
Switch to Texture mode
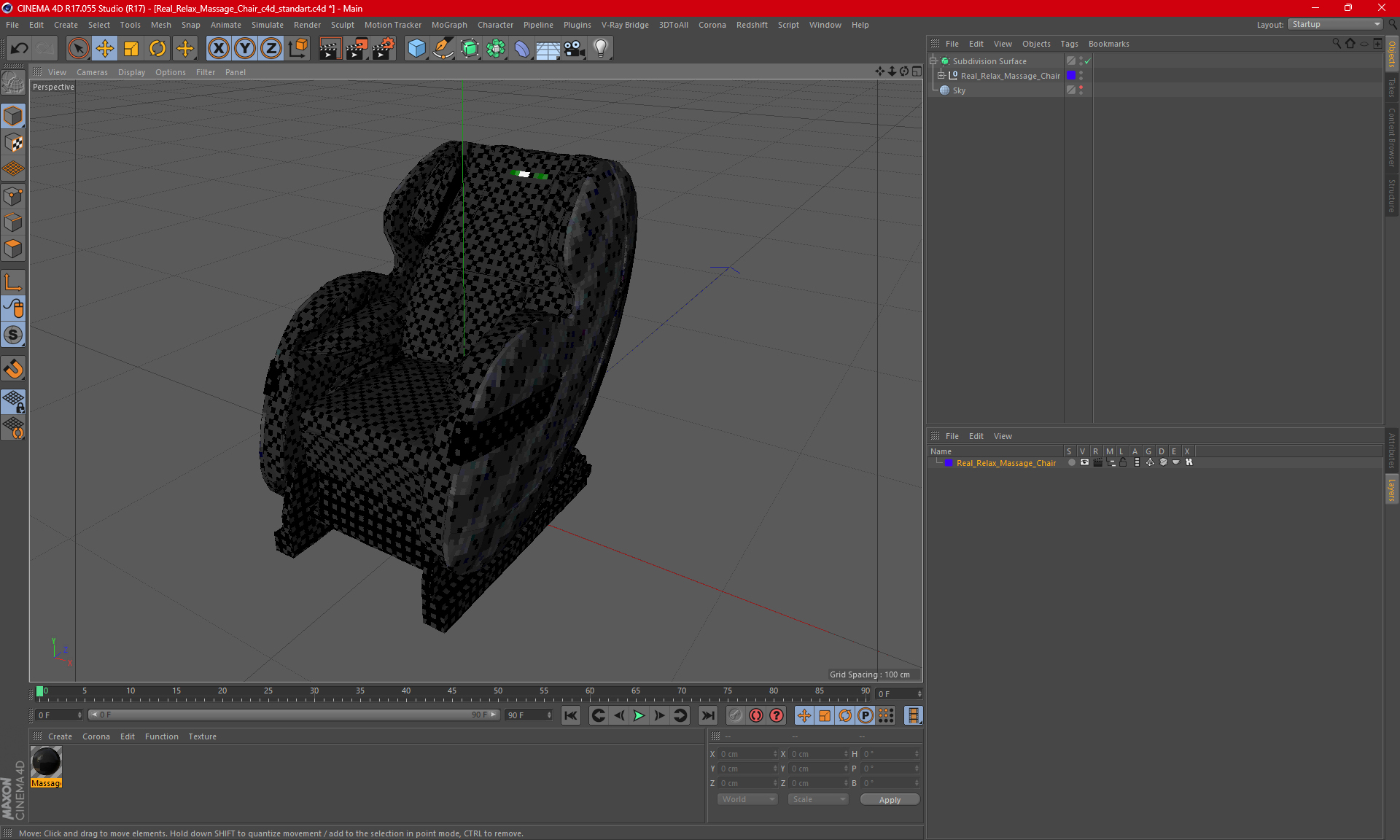point(13,143)
